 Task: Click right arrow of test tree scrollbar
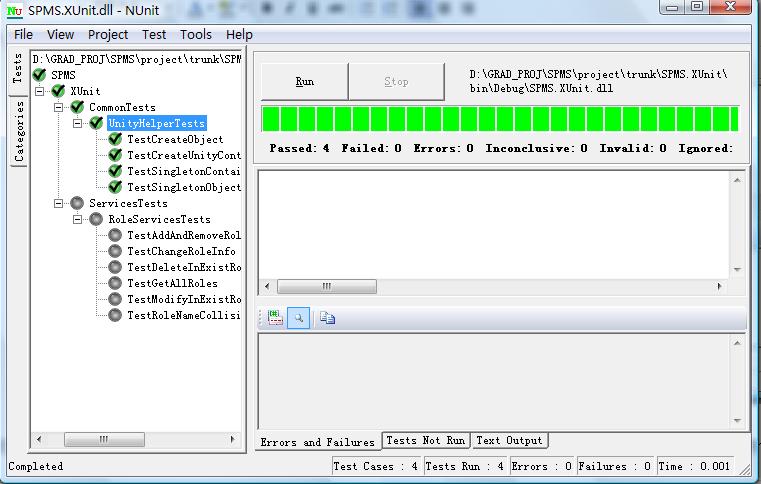tap(232, 439)
